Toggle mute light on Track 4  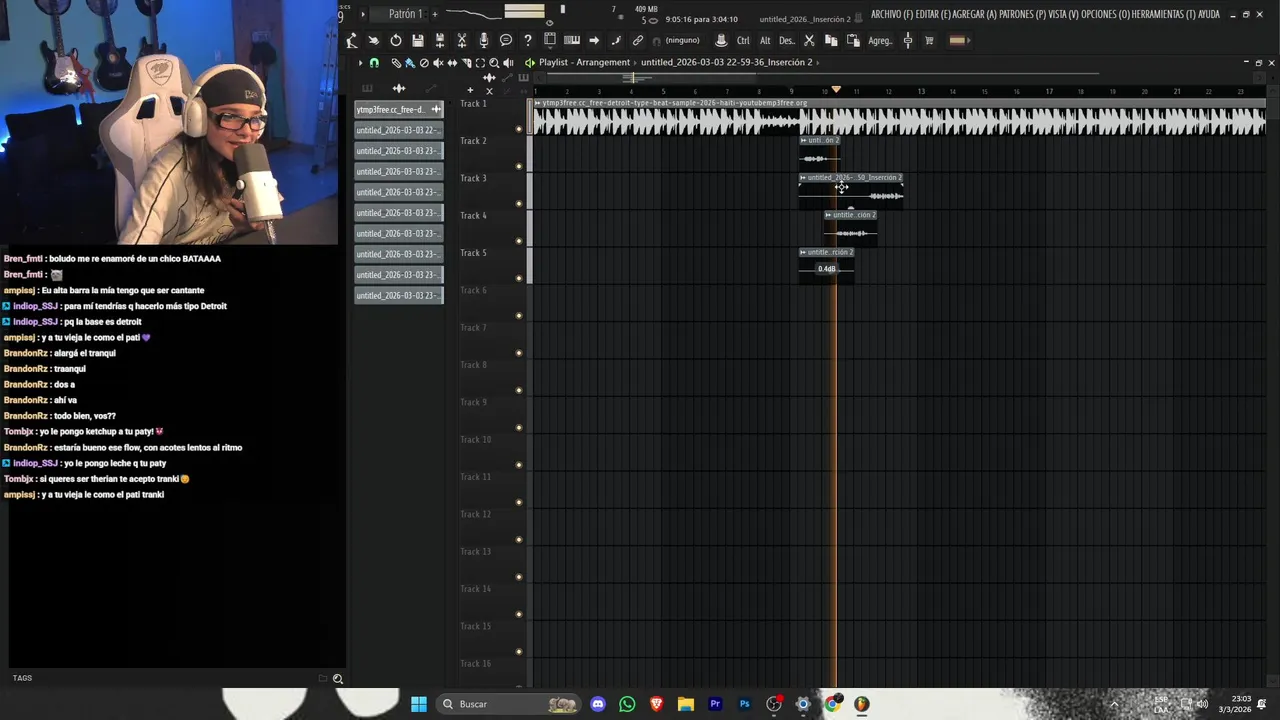pyautogui.click(x=518, y=241)
